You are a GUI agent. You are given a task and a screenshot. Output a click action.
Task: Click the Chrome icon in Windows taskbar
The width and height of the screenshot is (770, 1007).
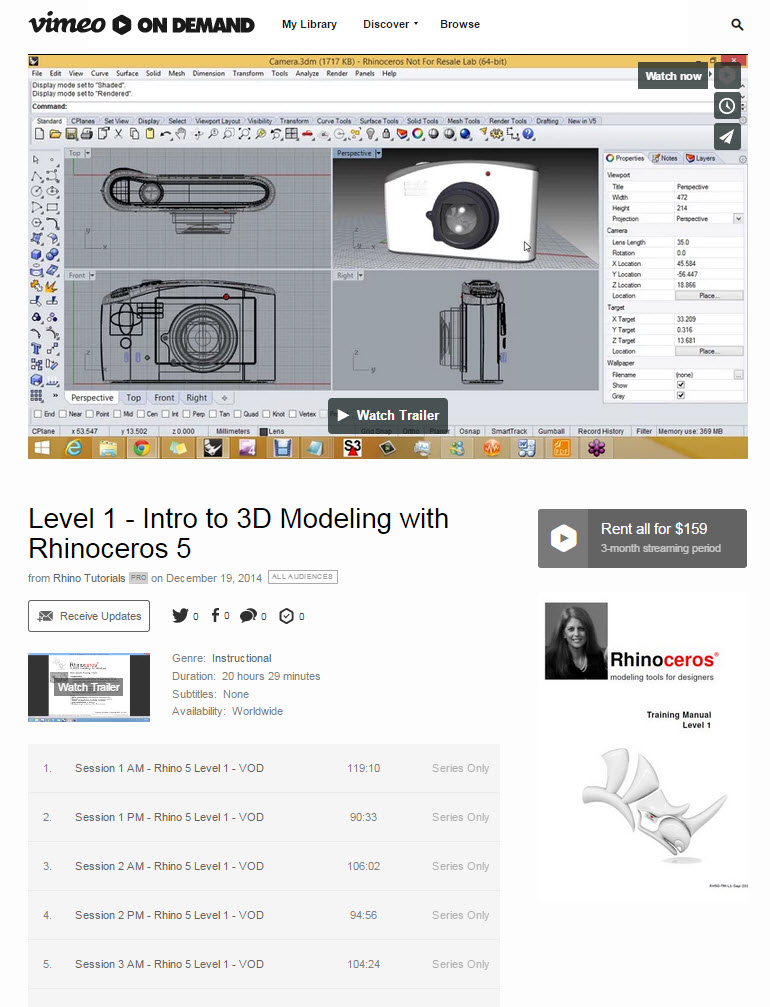point(142,448)
